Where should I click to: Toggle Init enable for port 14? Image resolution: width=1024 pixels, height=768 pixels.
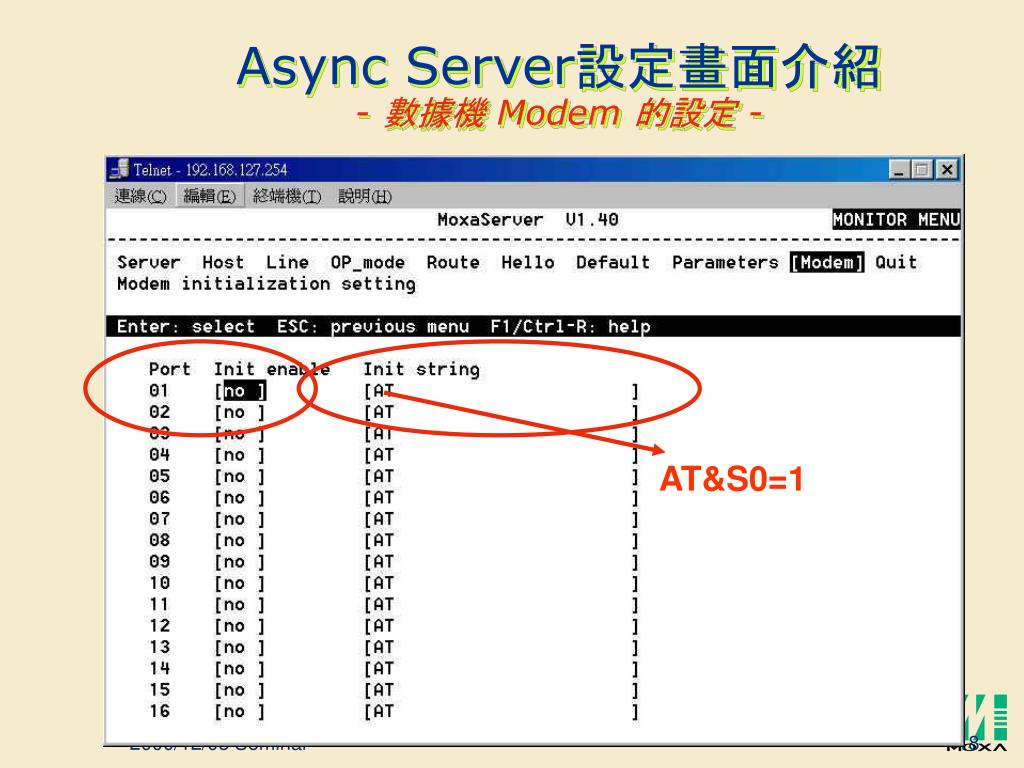[x=240, y=669]
